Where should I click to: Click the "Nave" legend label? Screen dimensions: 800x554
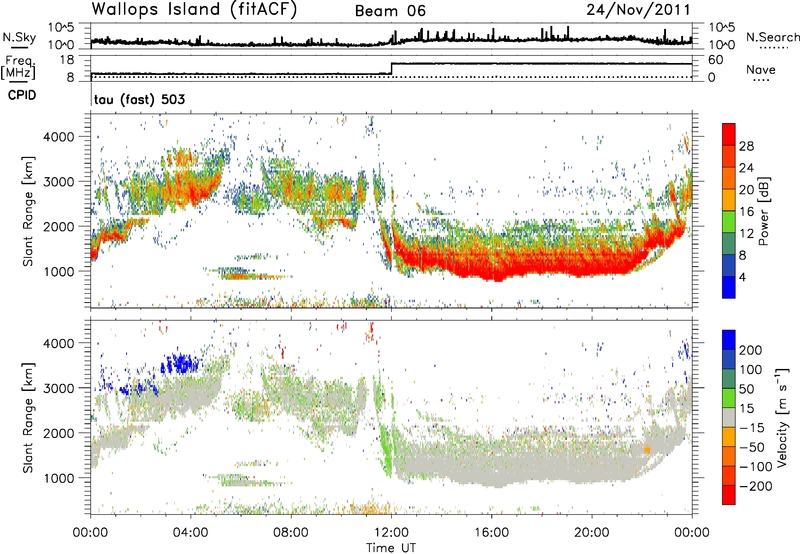[x=761, y=70]
